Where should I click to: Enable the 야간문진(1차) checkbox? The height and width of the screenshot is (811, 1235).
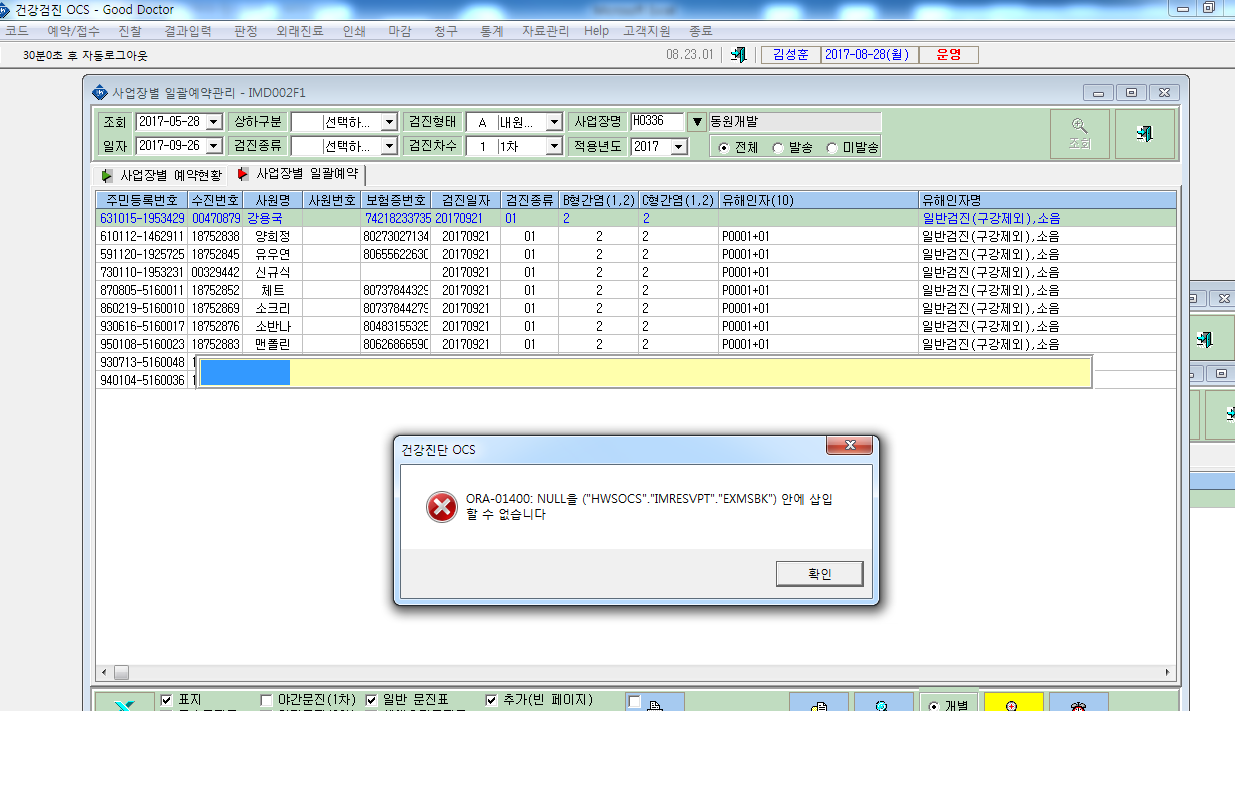click(267, 700)
